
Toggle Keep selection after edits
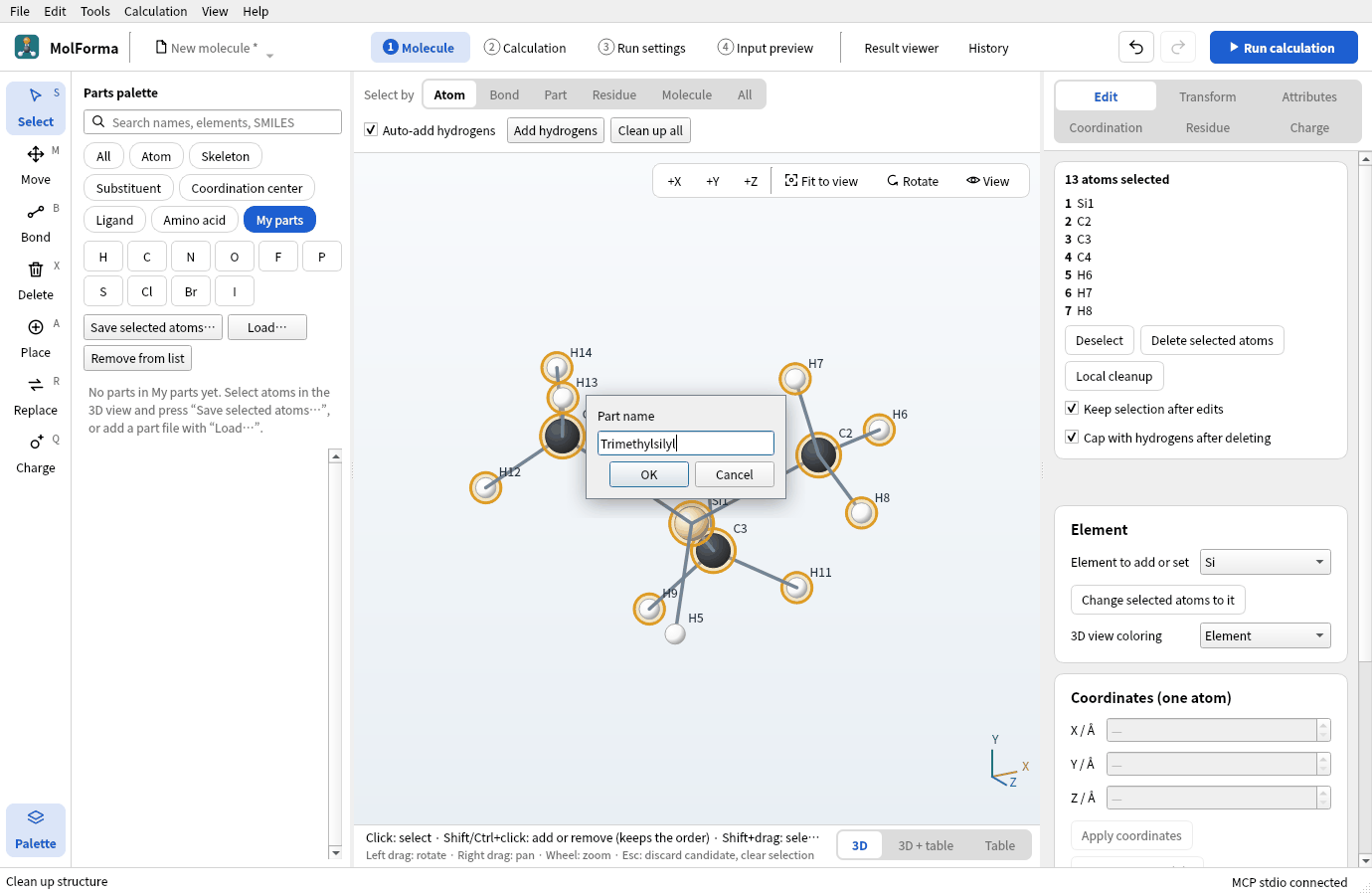click(1072, 409)
